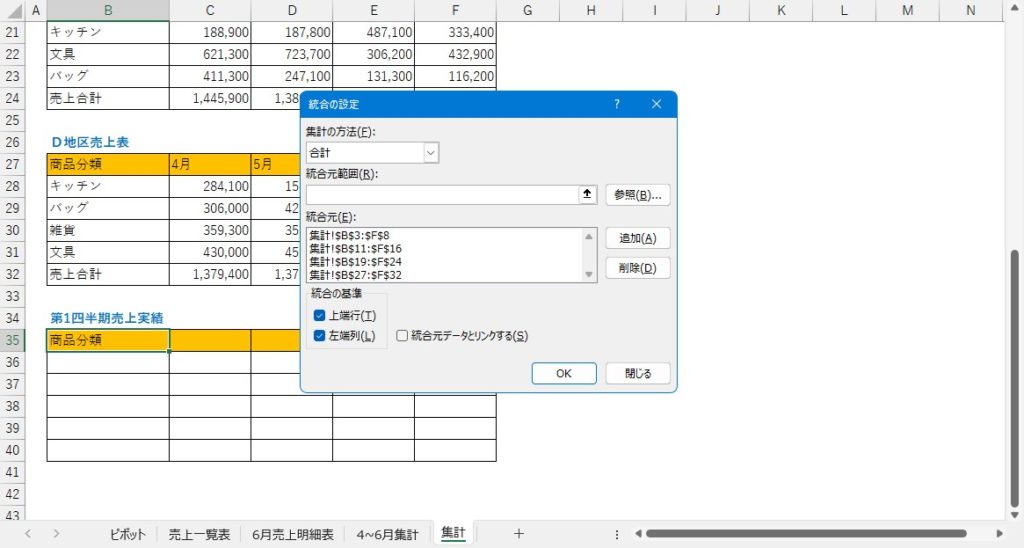Click the collapse dialog arrow in 統合元範囲 field
The height and width of the screenshot is (548, 1024).
point(588,195)
